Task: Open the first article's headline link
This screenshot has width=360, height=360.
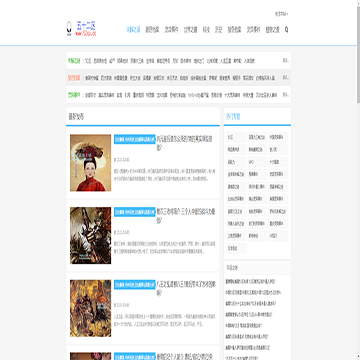Action: tap(185, 143)
